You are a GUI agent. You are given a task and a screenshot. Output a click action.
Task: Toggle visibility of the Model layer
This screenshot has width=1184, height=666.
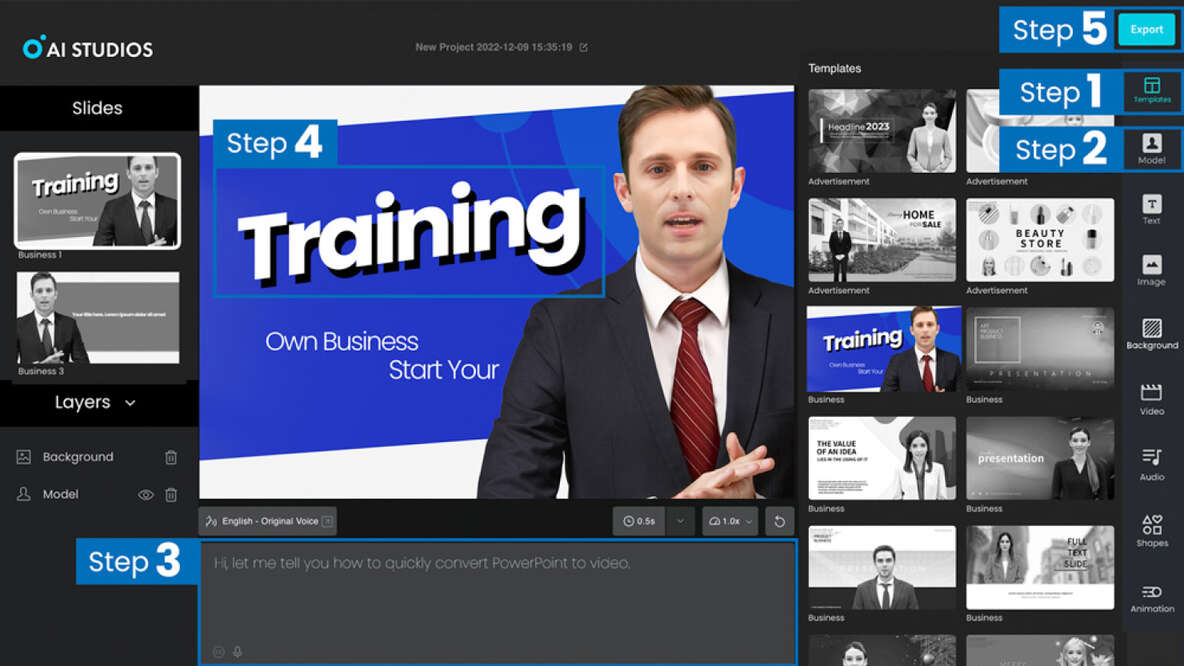145,494
